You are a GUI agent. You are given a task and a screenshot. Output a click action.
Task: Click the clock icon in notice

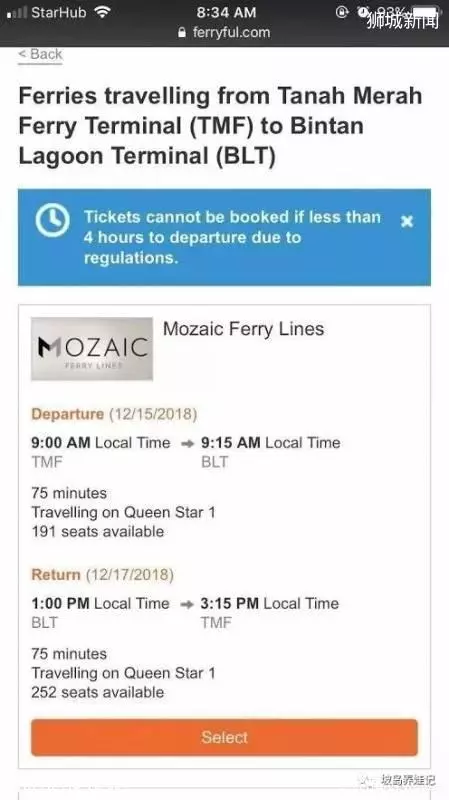click(52, 220)
